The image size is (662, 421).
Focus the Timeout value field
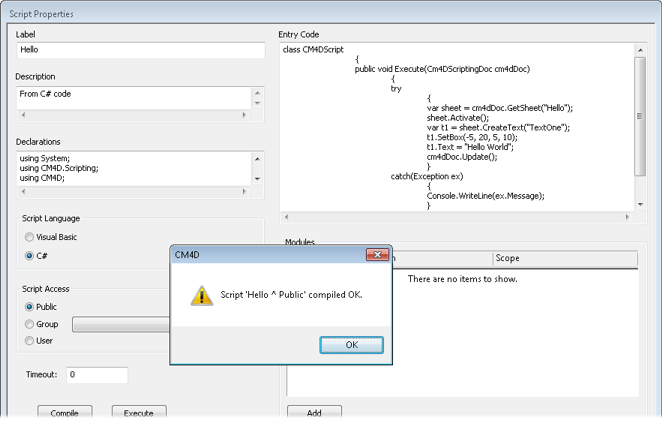coord(96,375)
